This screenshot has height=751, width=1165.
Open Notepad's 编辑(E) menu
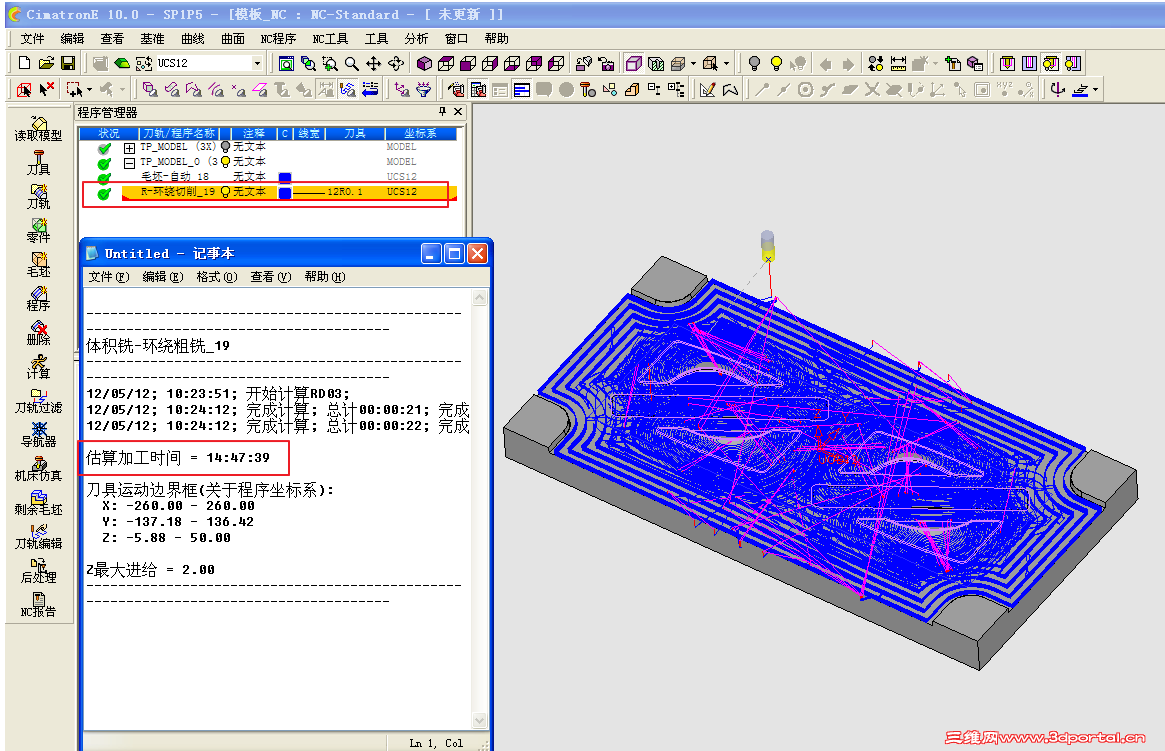click(162, 276)
